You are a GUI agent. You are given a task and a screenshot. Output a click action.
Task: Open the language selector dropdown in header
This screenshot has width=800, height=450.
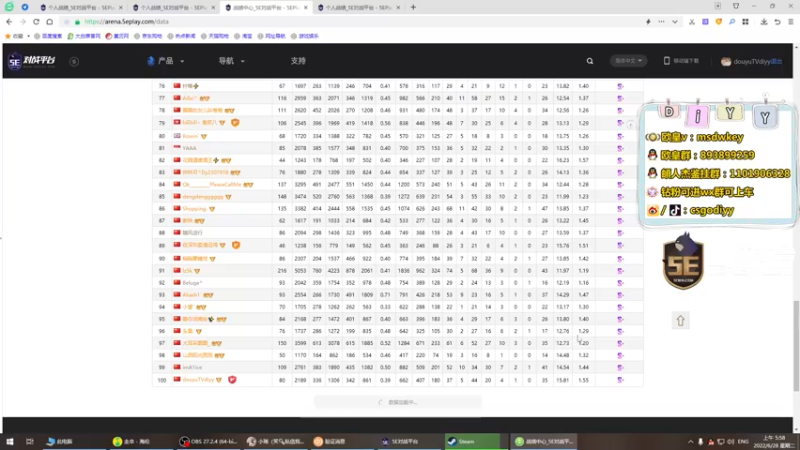tap(628, 61)
